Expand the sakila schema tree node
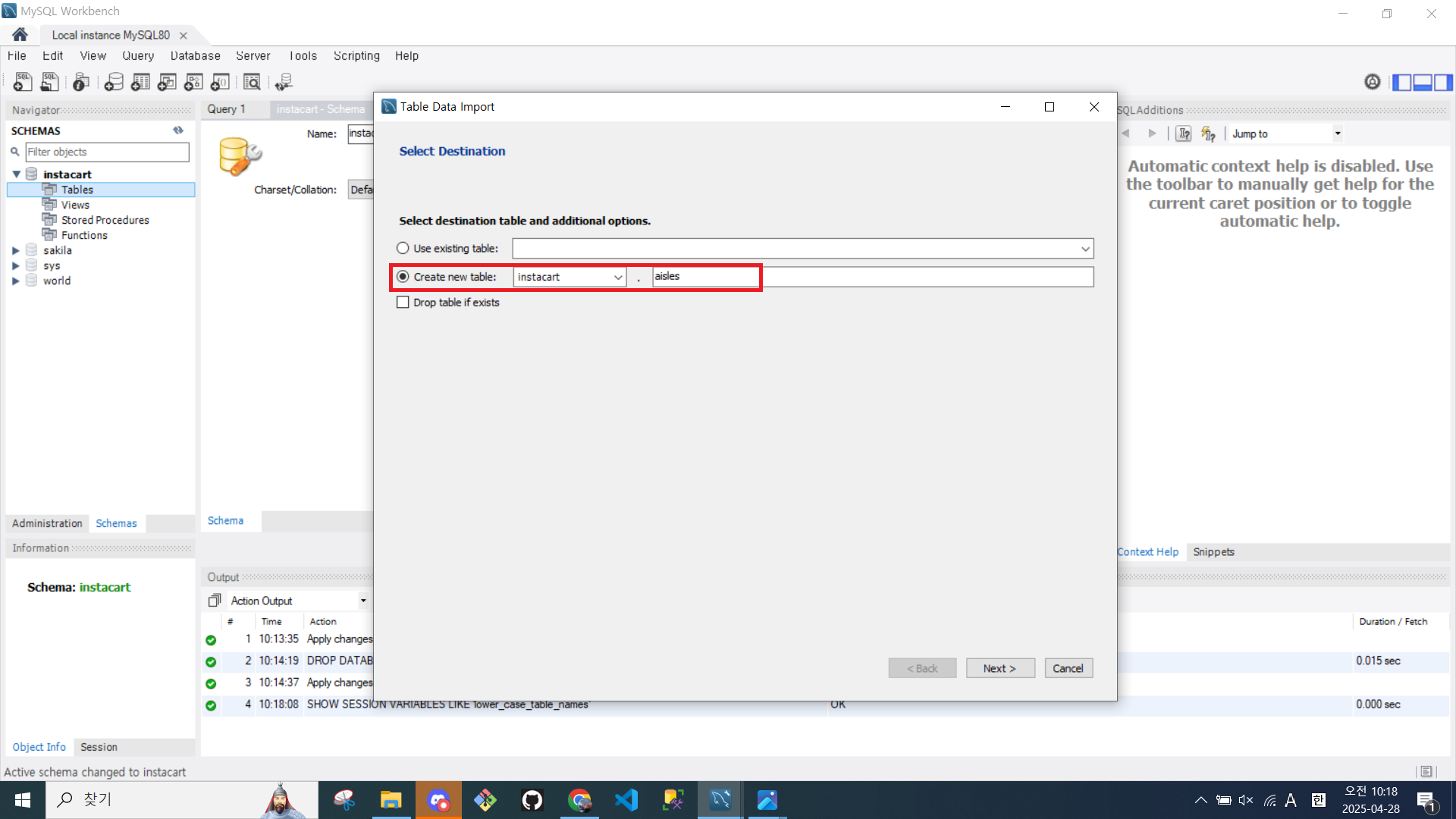 16,250
